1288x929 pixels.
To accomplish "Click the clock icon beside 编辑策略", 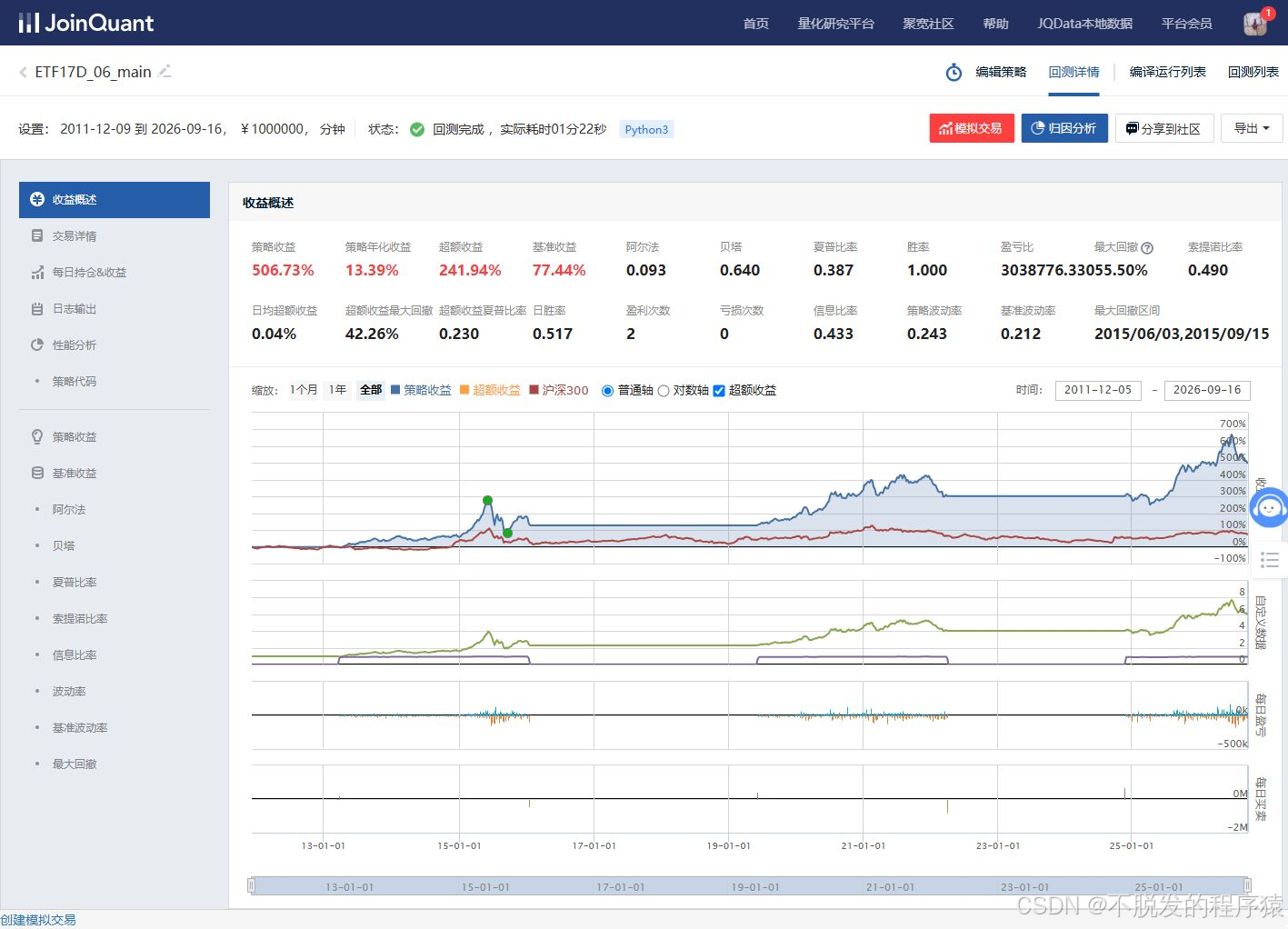I will (x=954, y=72).
